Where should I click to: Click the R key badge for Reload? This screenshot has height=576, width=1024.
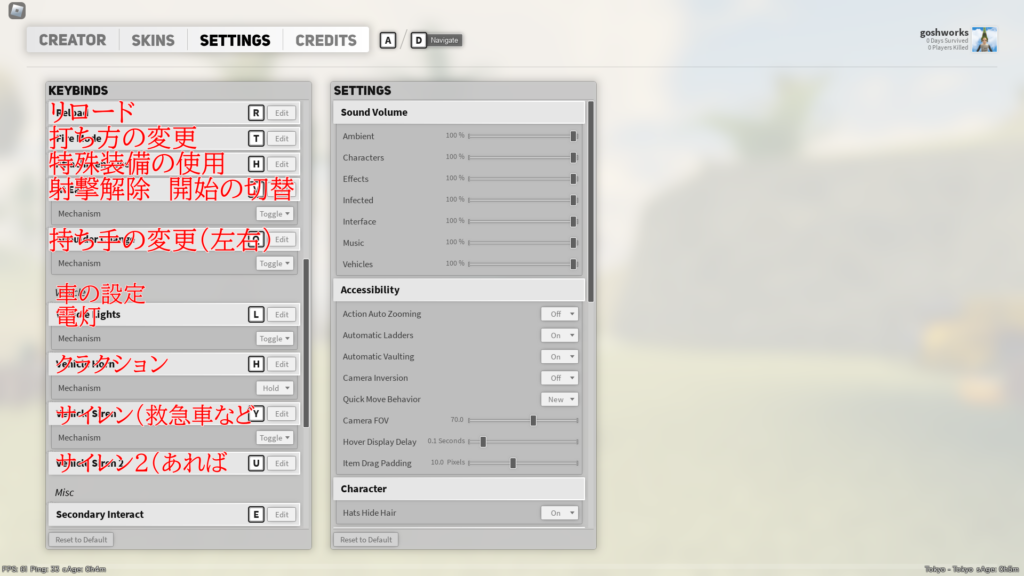(256, 114)
